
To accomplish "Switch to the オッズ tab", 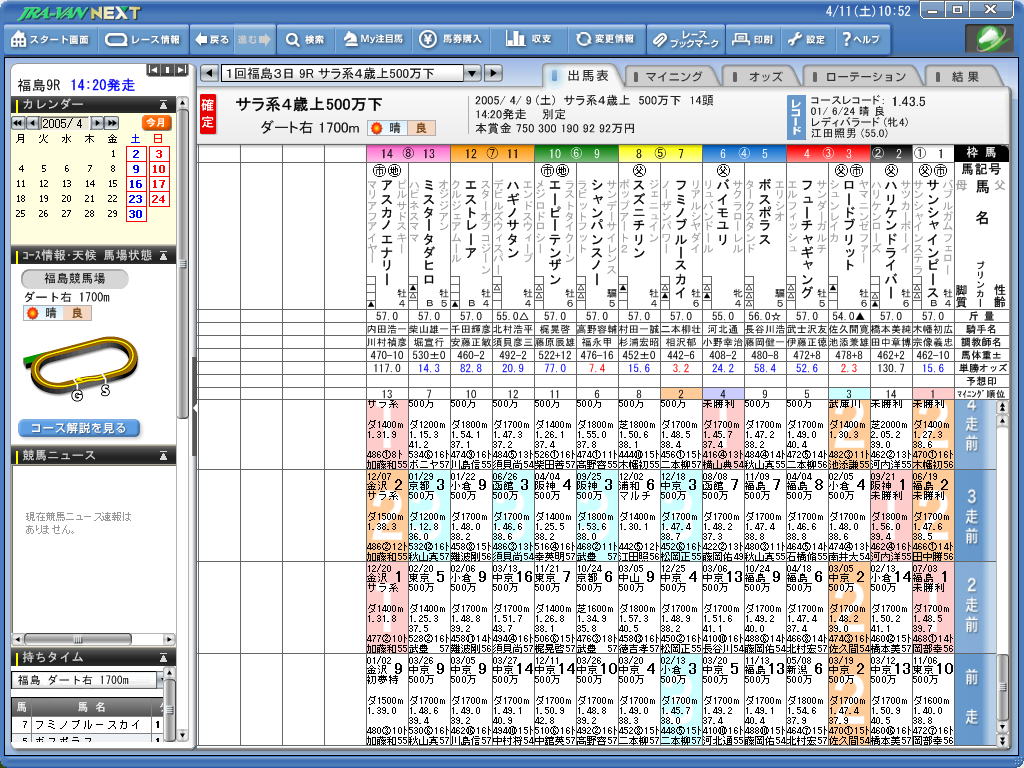I will coord(765,76).
